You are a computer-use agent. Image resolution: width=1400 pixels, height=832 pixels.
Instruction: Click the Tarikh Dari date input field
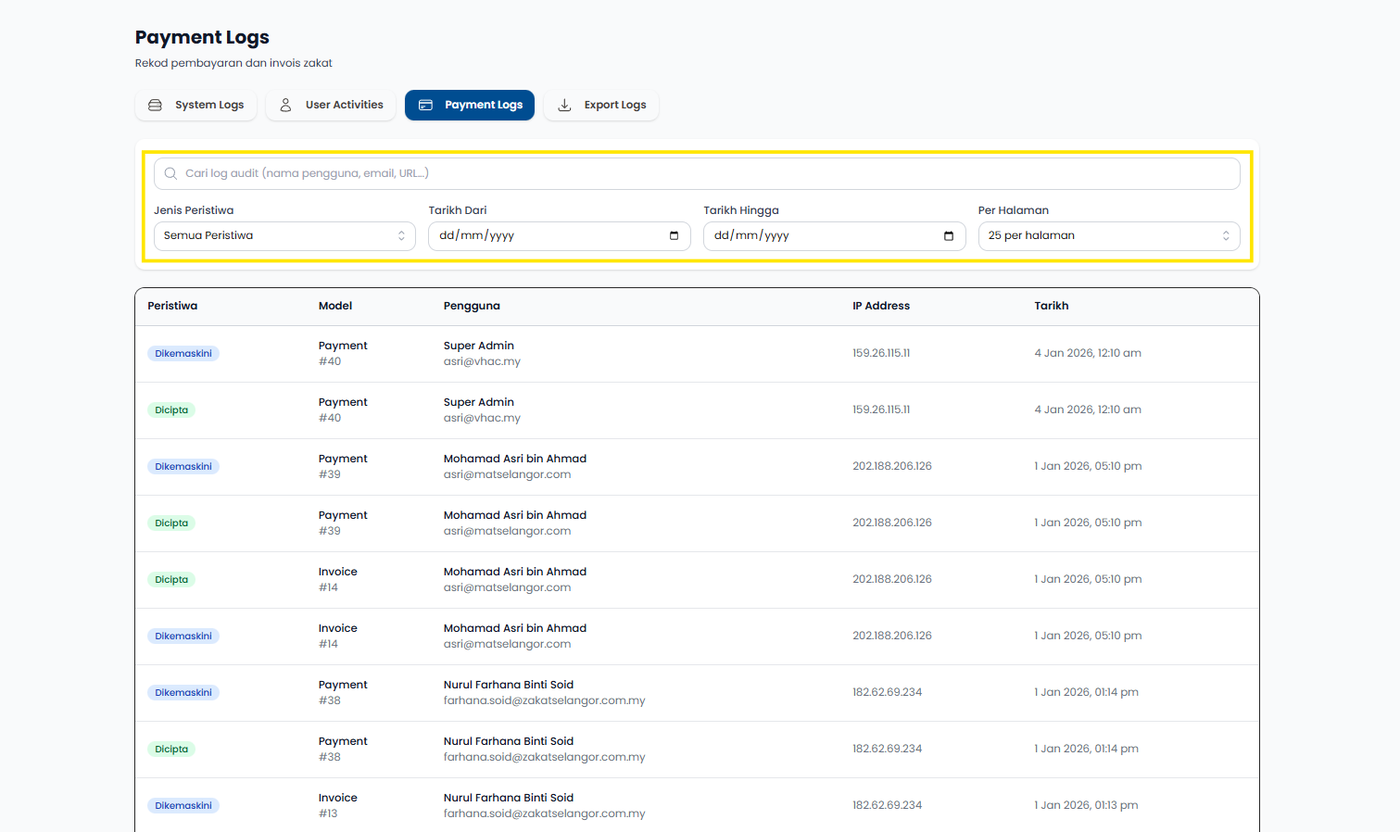pyautogui.click(x=540, y=236)
